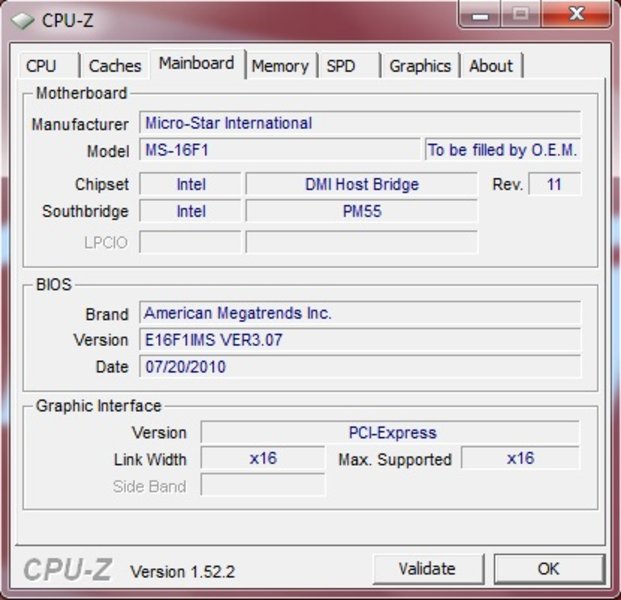Click the CPU-Z title bar text
Image resolution: width=621 pixels, height=600 pixels.
click(67, 21)
